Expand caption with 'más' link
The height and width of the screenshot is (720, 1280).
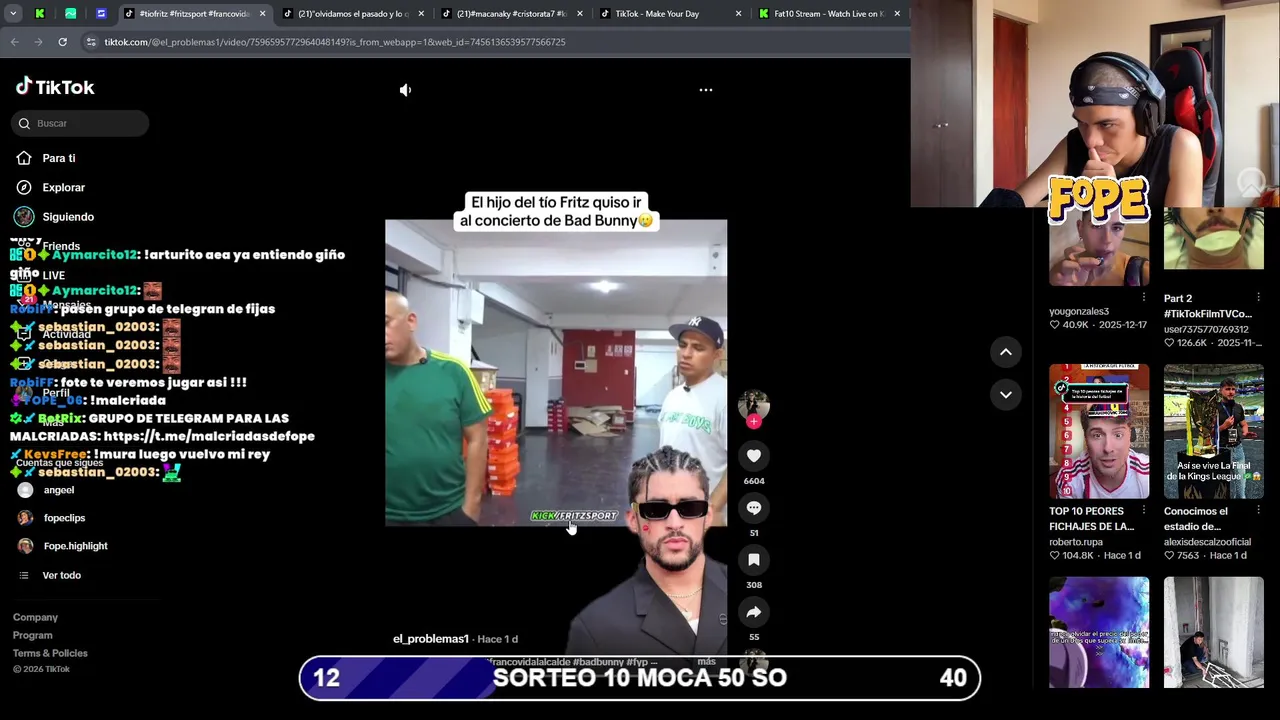point(706,661)
